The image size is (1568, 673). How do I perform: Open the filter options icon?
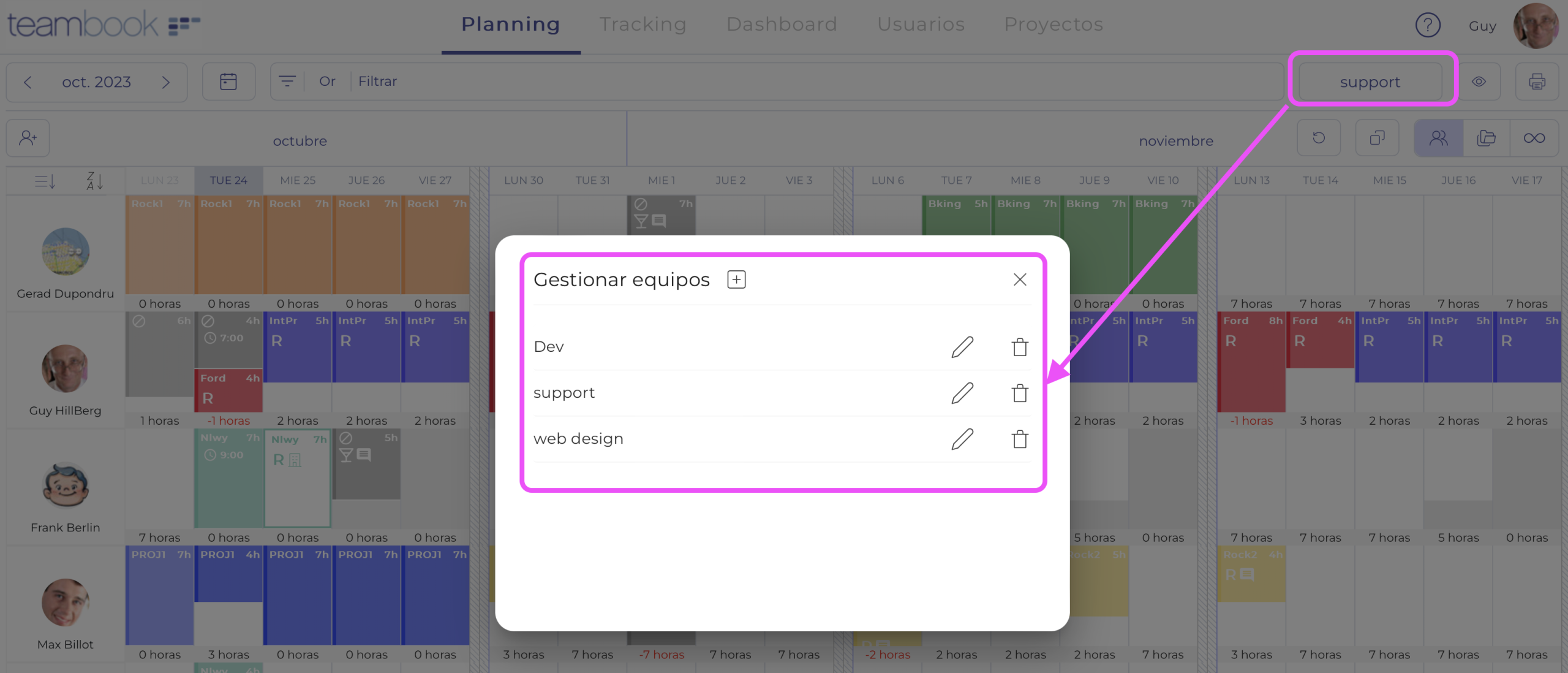point(287,82)
